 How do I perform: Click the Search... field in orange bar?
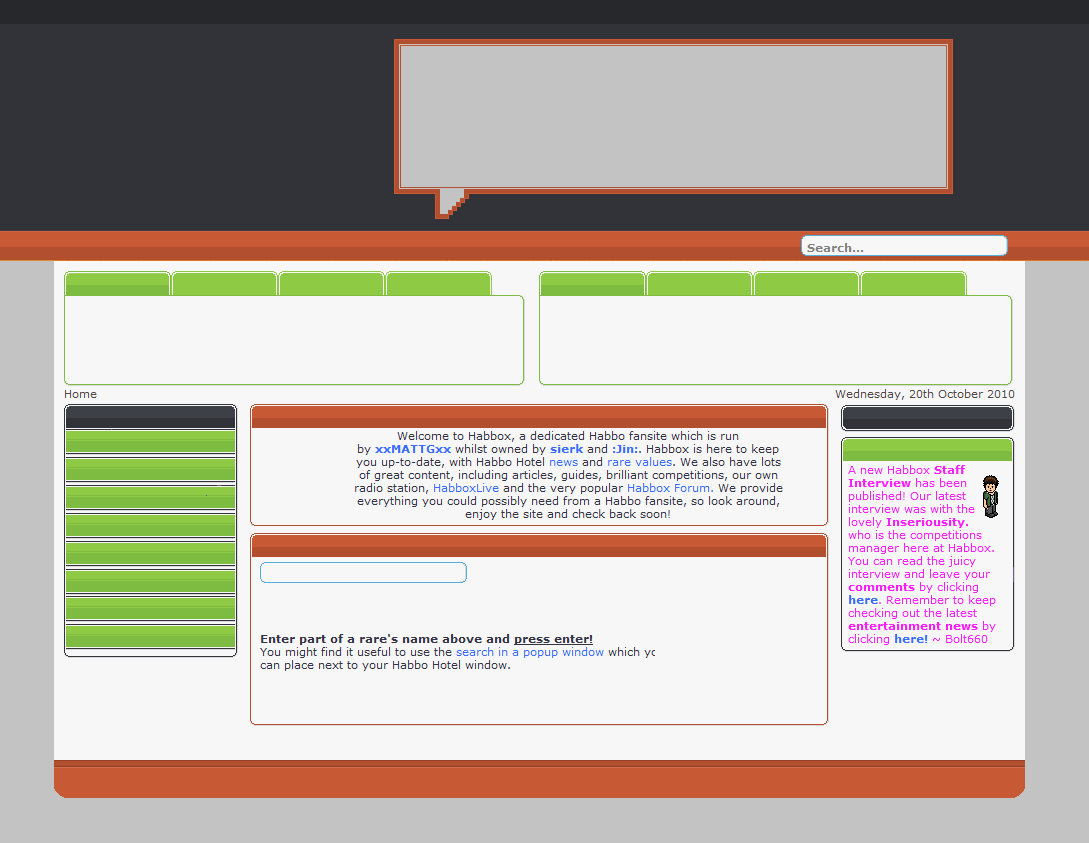pos(903,247)
